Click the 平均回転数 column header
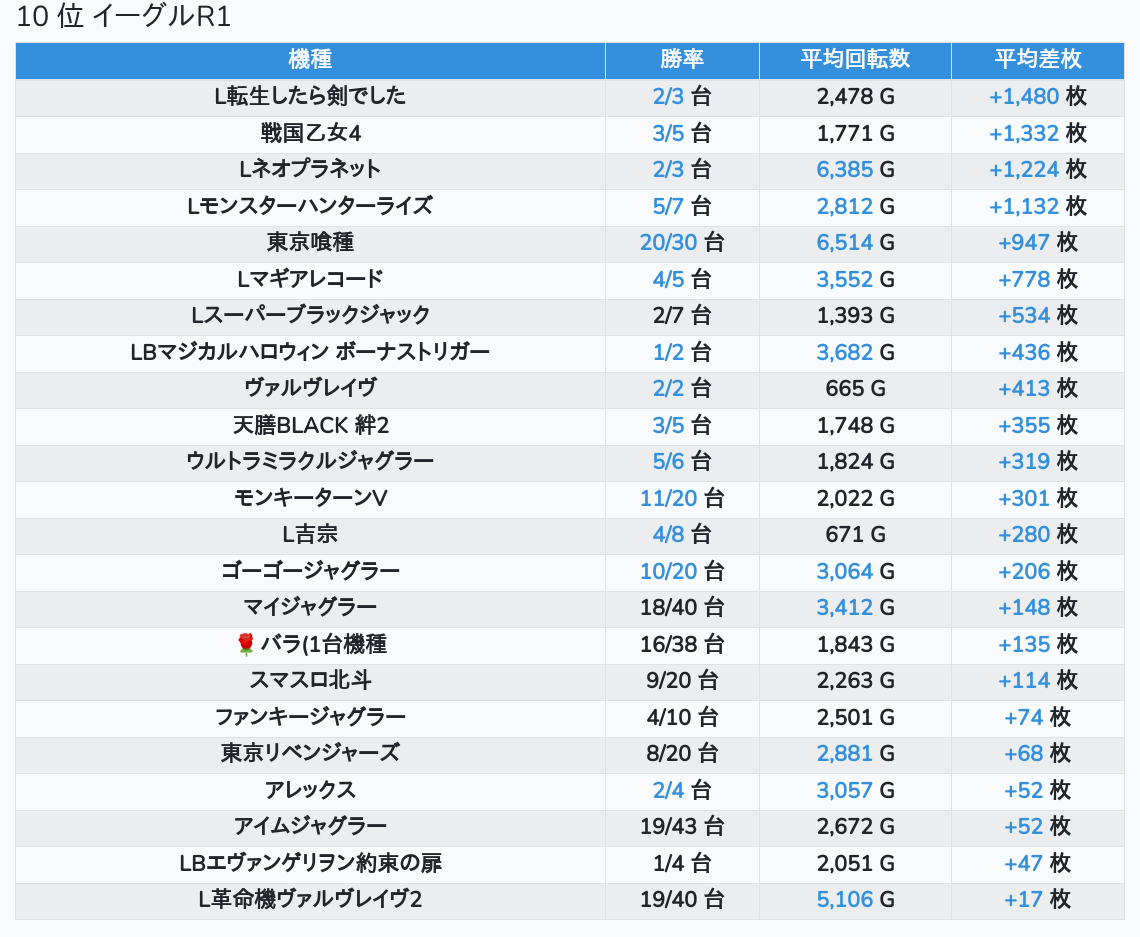The image size is (1140, 937). click(x=855, y=60)
